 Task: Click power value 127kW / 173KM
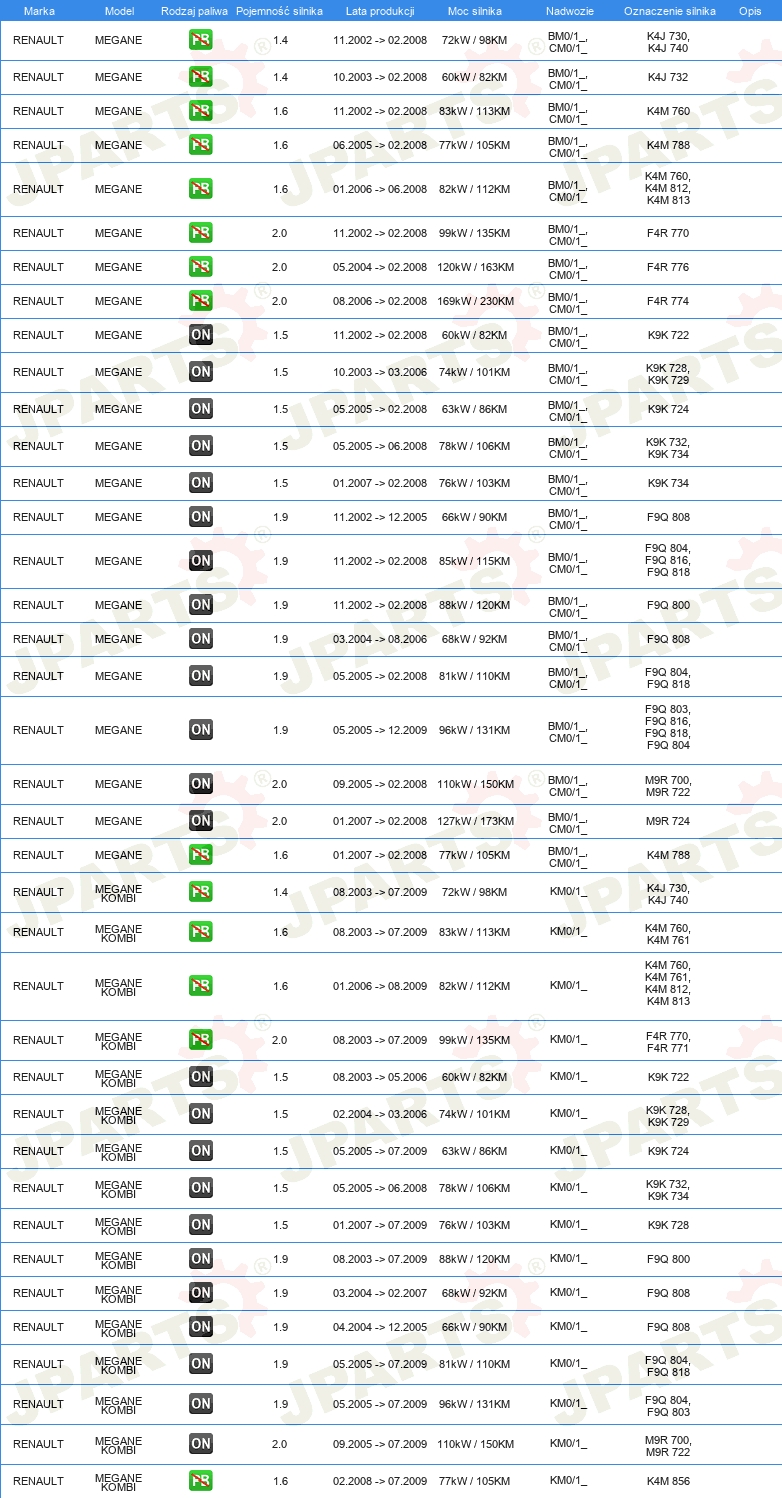click(x=475, y=821)
